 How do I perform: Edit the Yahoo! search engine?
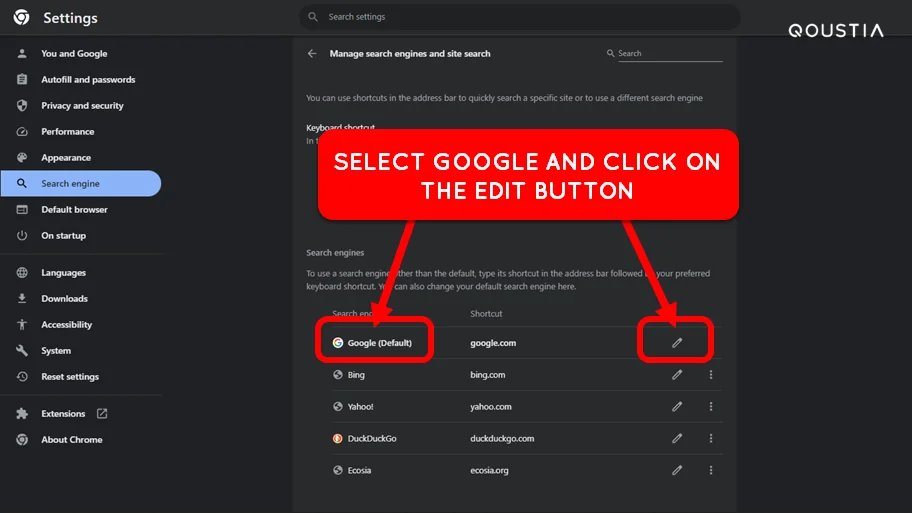click(x=677, y=407)
